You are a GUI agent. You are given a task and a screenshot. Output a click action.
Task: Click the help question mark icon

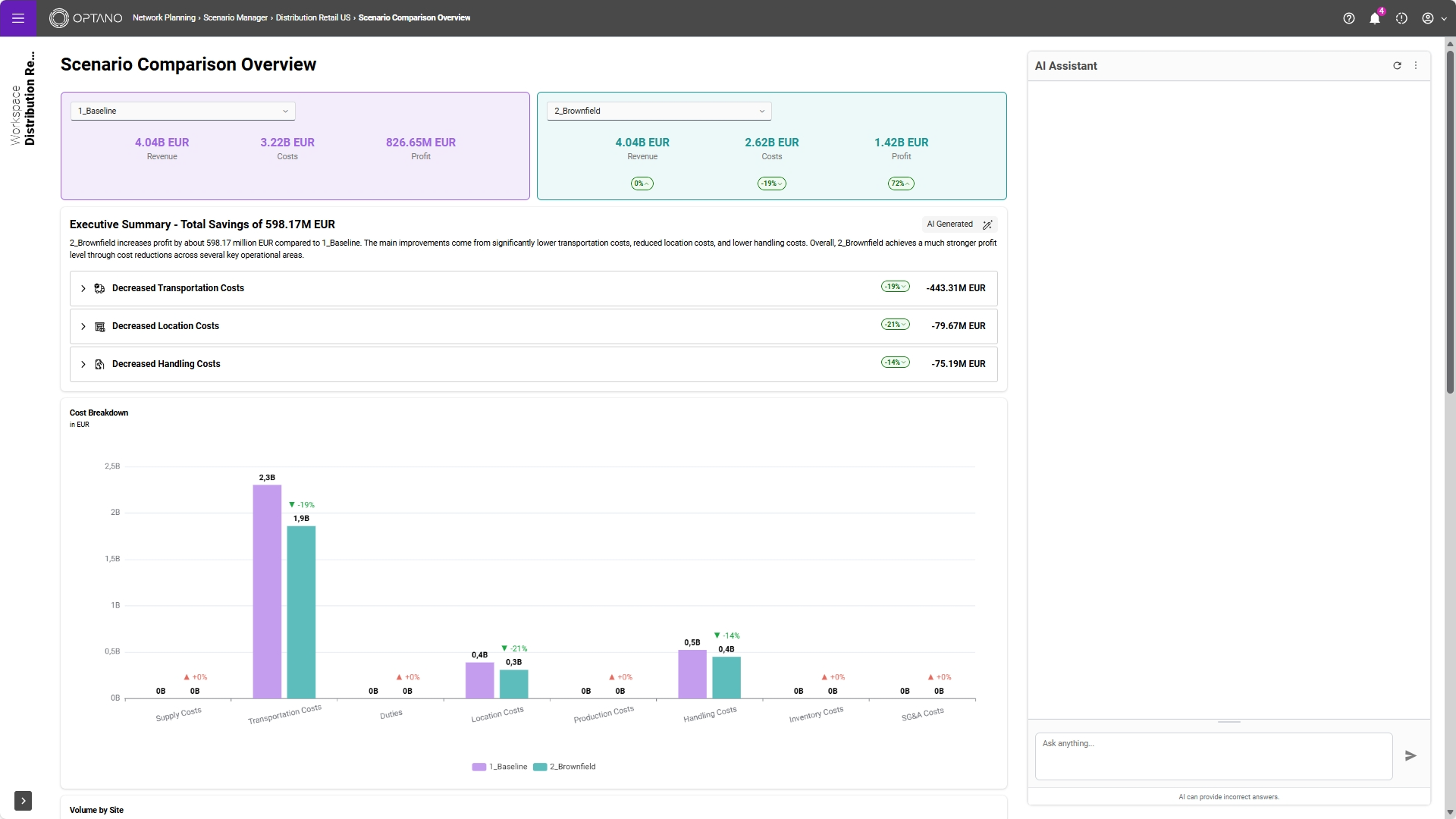point(1348,18)
